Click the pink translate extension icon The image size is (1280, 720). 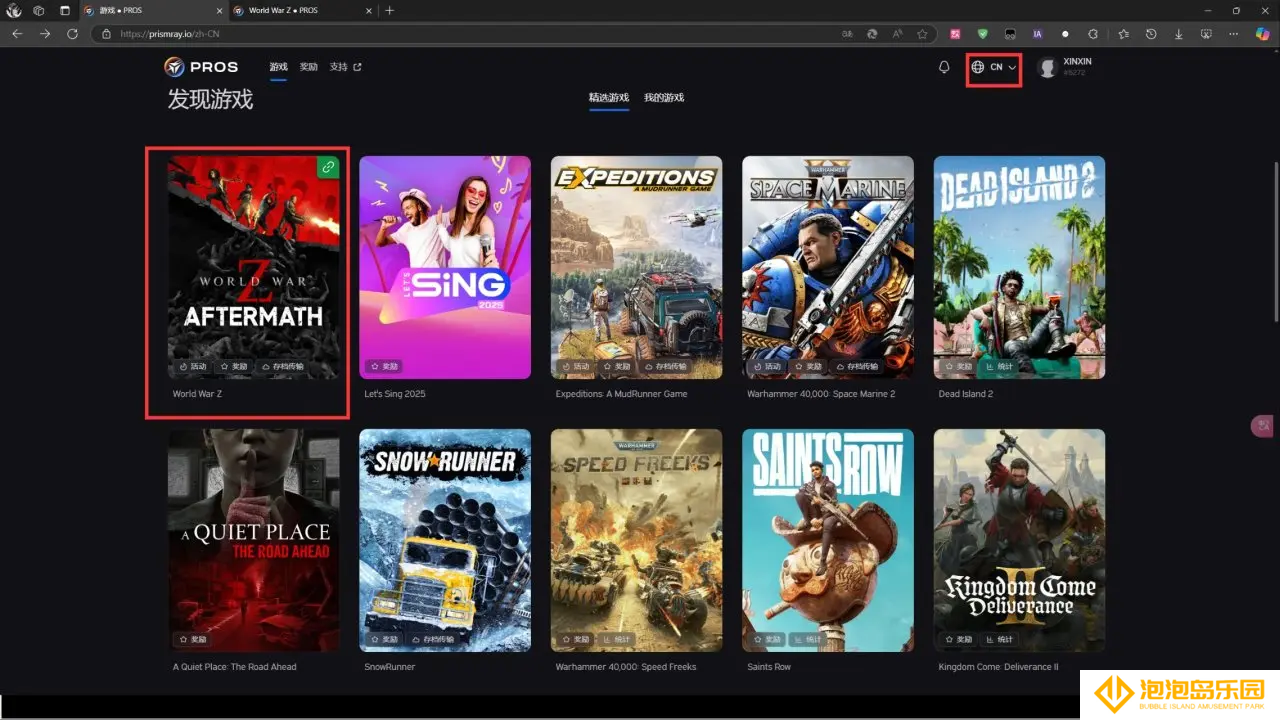click(955, 33)
